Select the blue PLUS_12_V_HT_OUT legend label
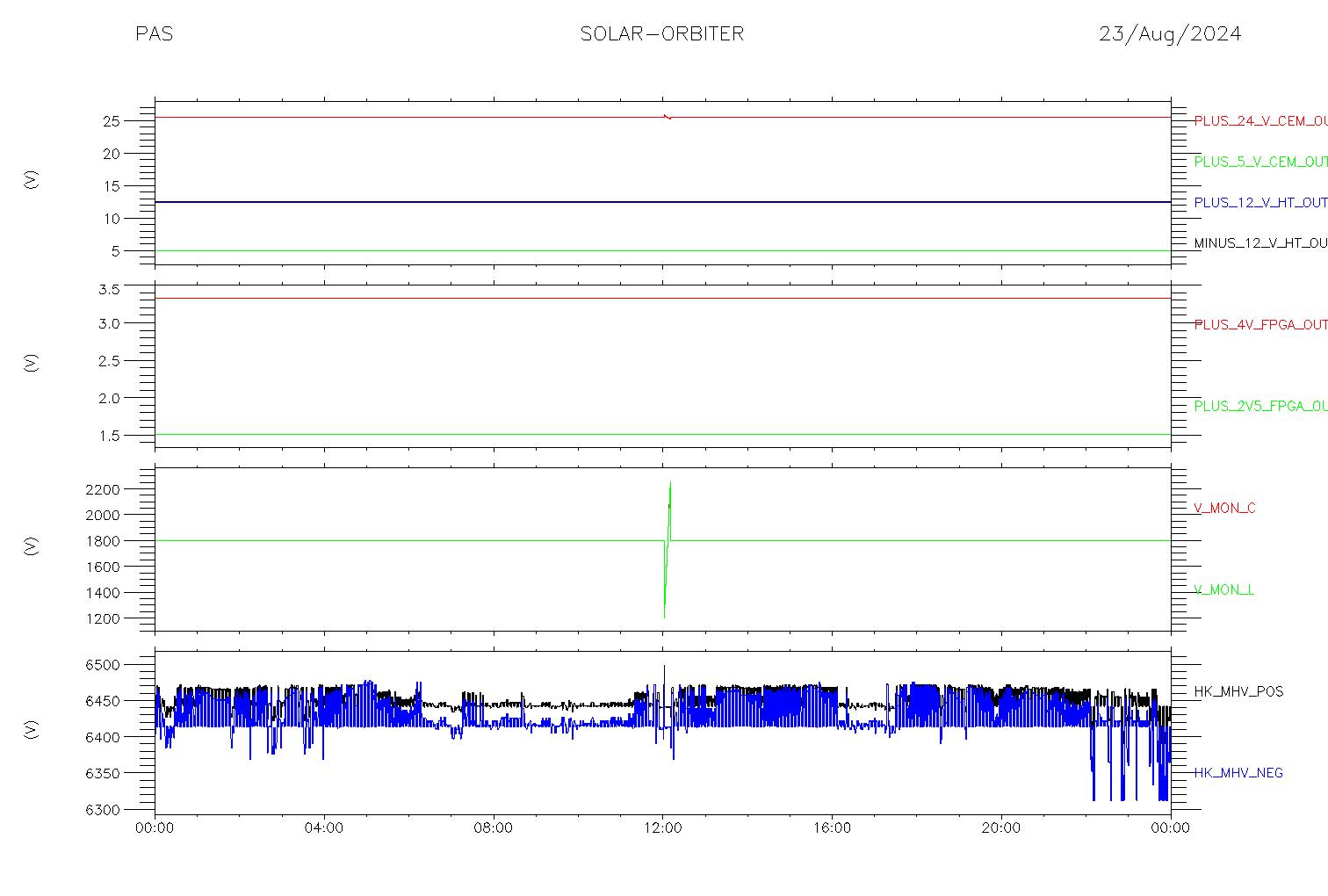The width and height of the screenshot is (1328, 896). 1260,203
